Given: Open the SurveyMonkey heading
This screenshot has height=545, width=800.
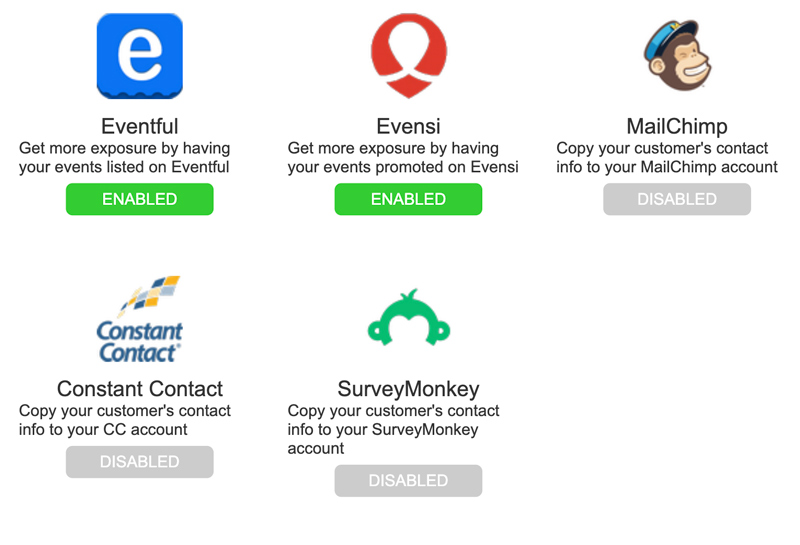Looking at the screenshot, I should [408, 389].
